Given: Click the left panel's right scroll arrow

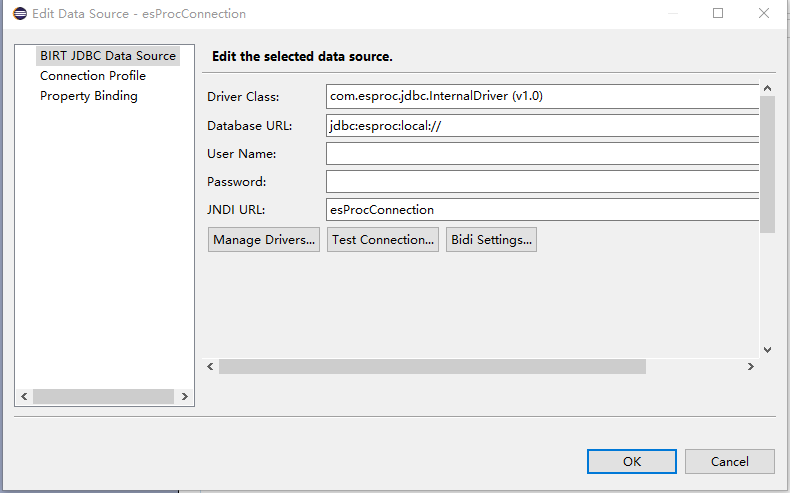Looking at the screenshot, I should point(185,397).
